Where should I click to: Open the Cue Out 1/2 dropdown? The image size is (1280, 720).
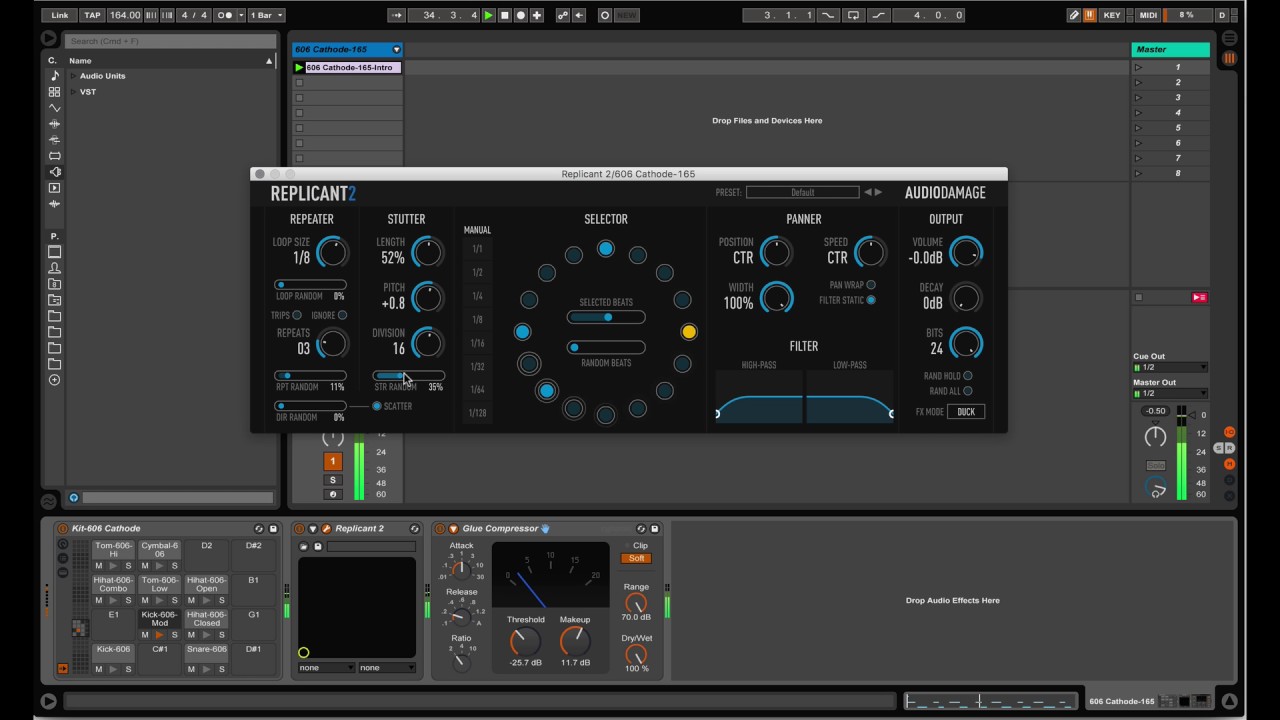coord(1170,367)
